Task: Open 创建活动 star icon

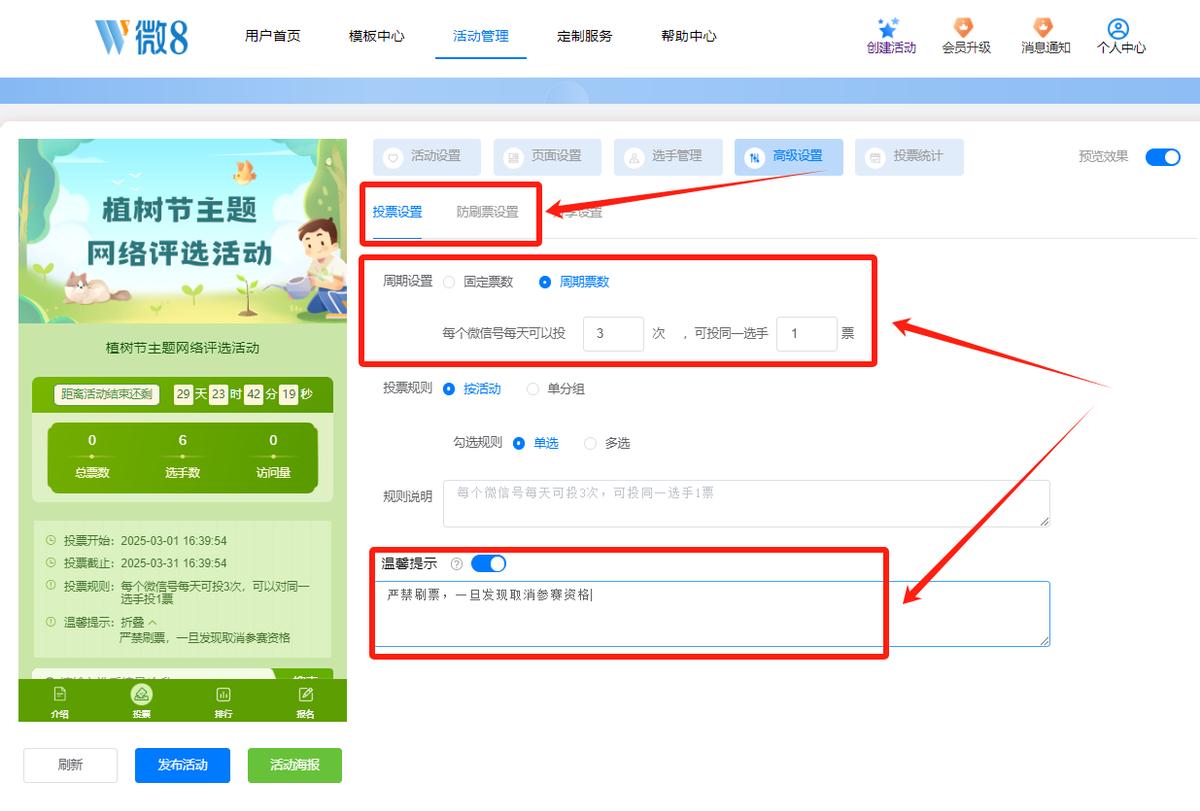Action: (x=888, y=28)
